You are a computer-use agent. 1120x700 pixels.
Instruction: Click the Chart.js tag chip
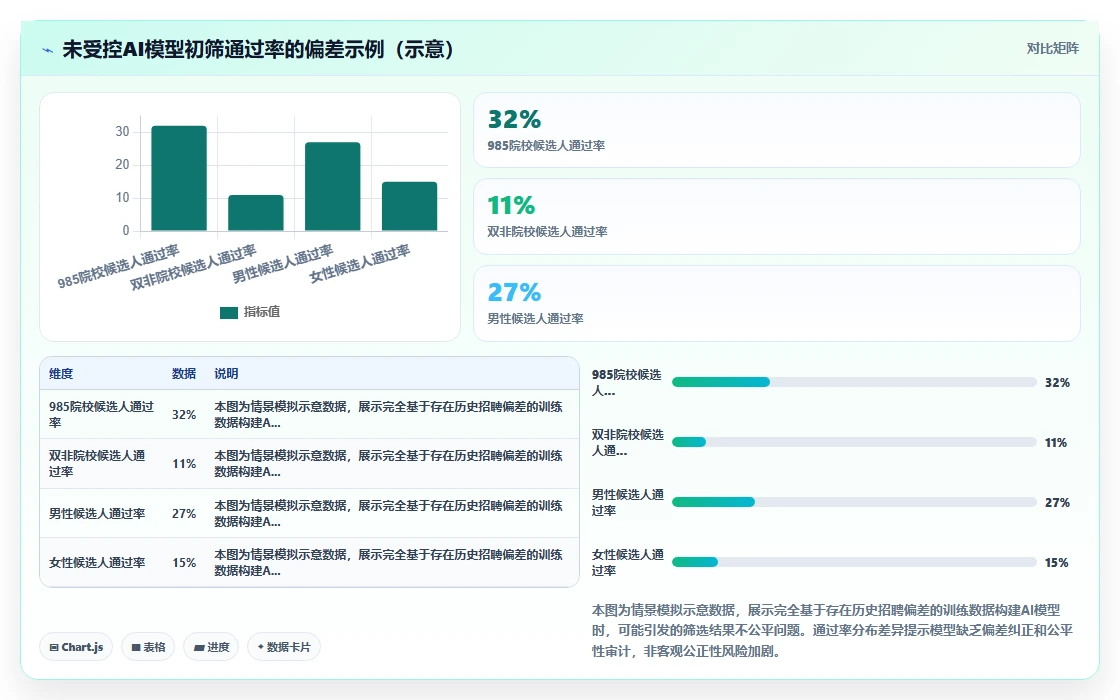coord(76,647)
